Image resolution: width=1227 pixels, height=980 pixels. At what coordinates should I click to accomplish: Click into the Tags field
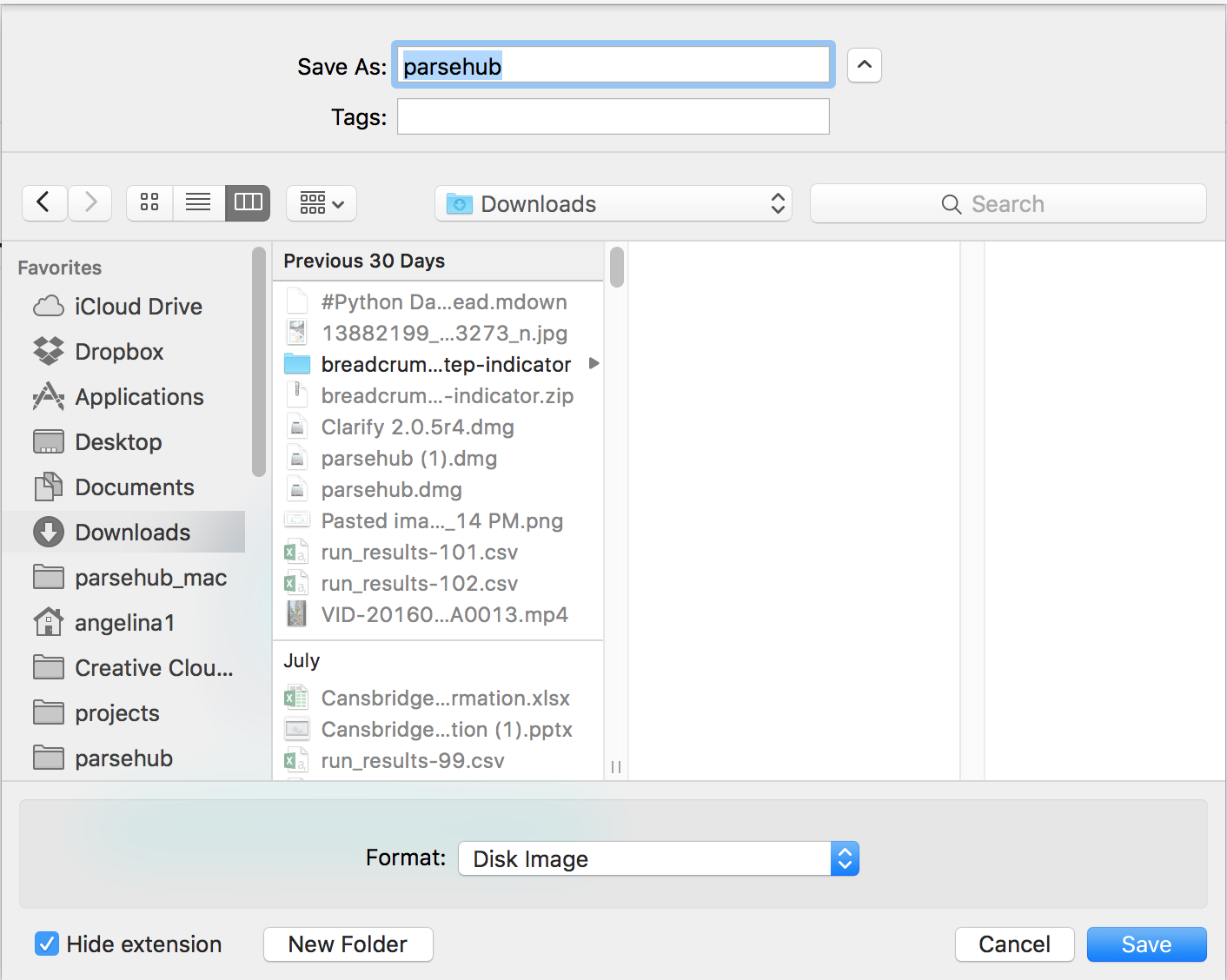click(x=613, y=116)
